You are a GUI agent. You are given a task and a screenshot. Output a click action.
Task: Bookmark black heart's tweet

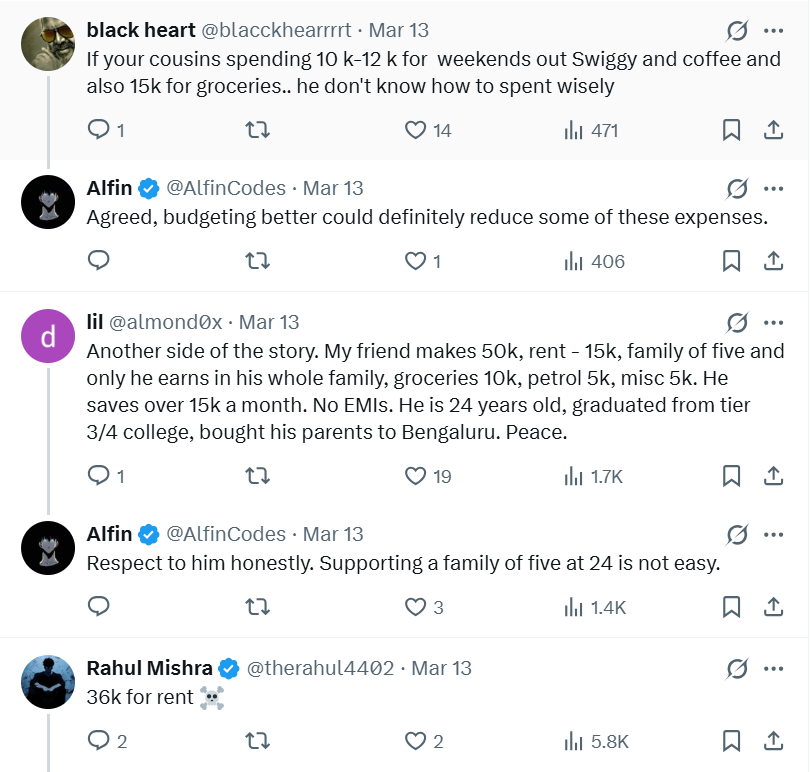[731, 130]
